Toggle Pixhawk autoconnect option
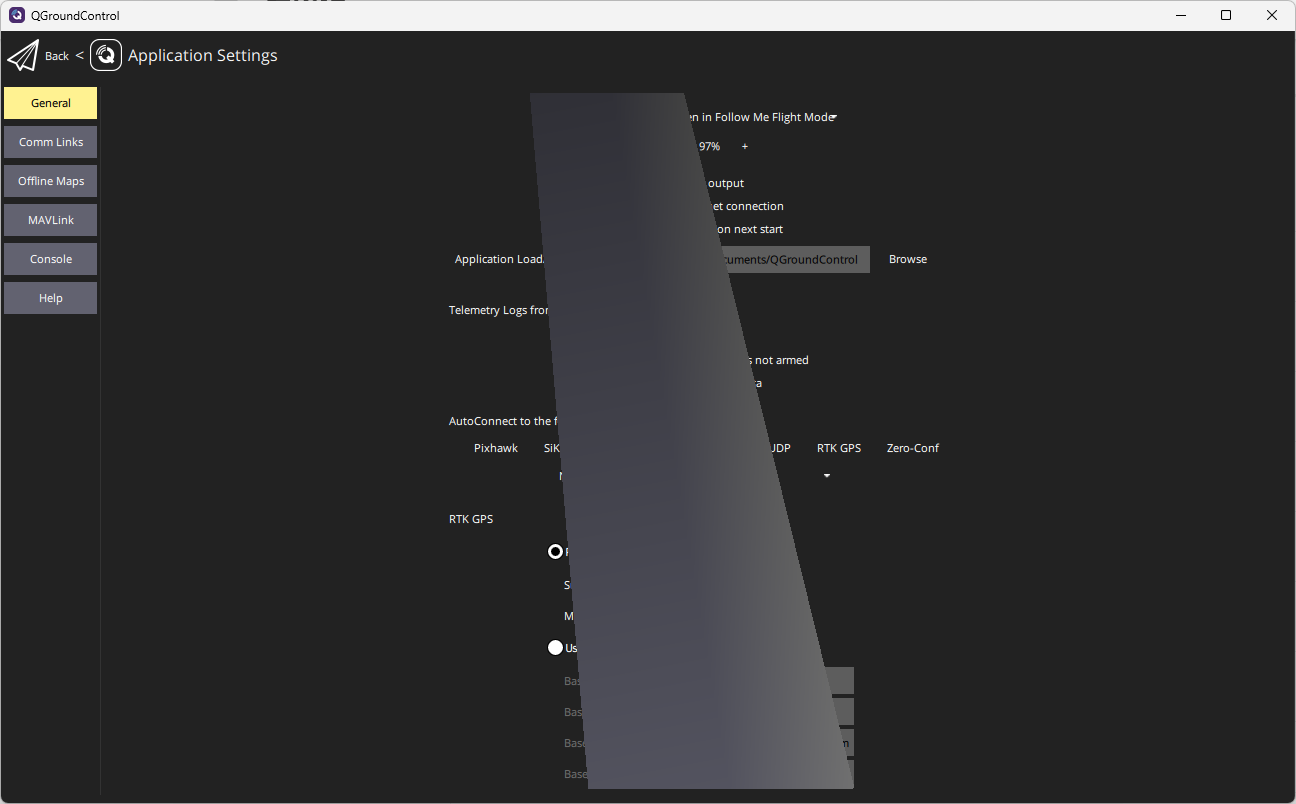 (x=496, y=448)
